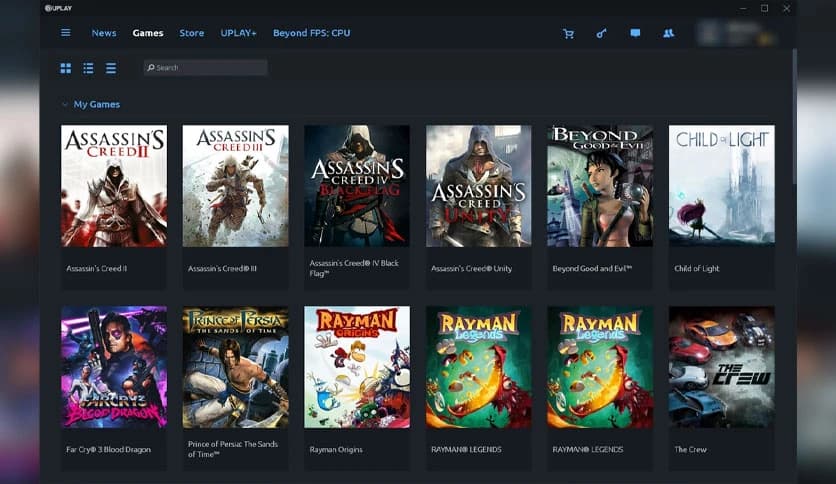
Task: Switch to detailed list view icon
Action: point(89,68)
